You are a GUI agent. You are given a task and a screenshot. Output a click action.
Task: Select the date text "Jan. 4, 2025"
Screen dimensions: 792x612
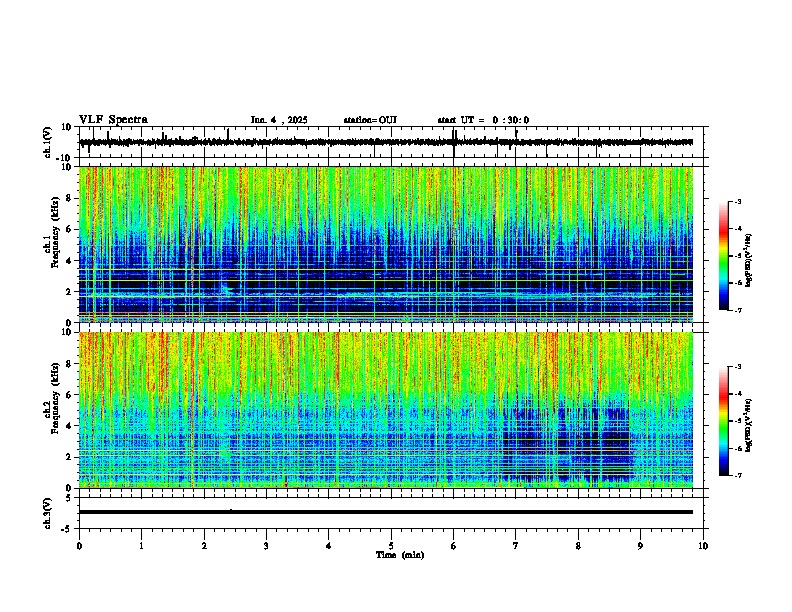click(279, 120)
